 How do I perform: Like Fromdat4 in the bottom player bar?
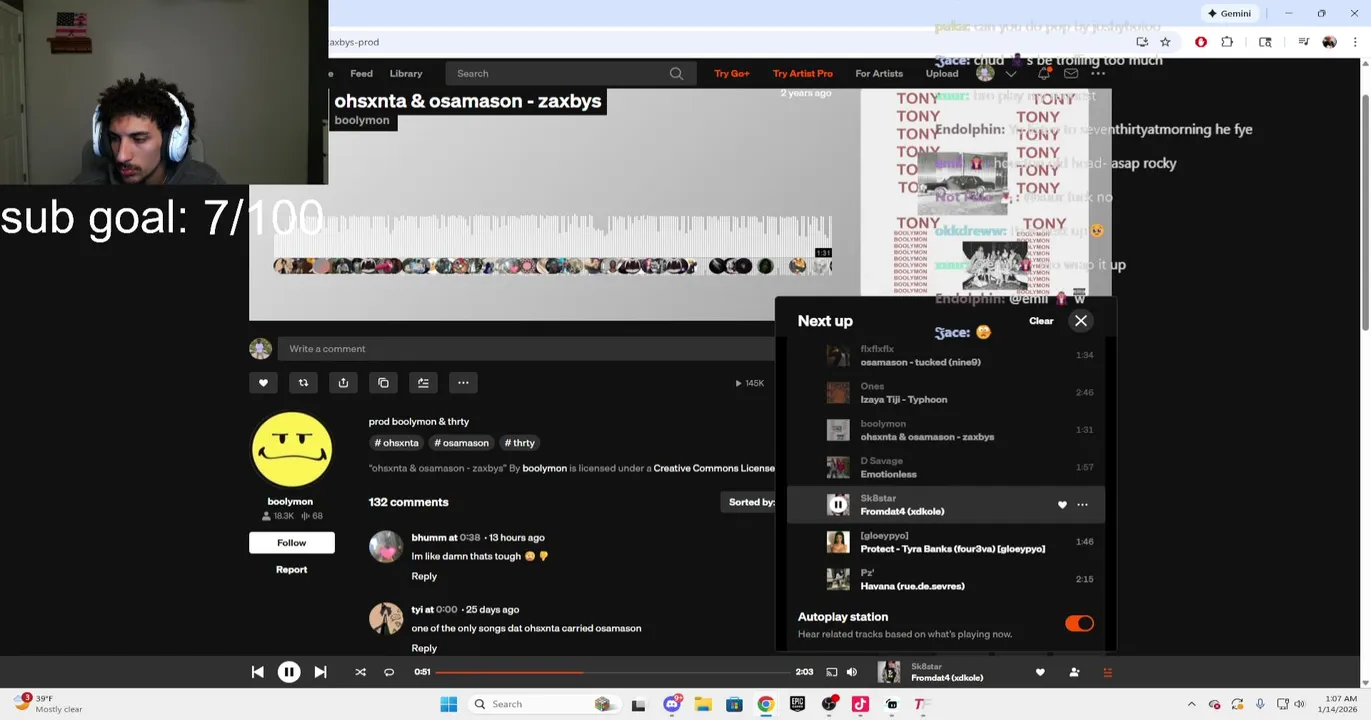click(x=1040, y=673)
